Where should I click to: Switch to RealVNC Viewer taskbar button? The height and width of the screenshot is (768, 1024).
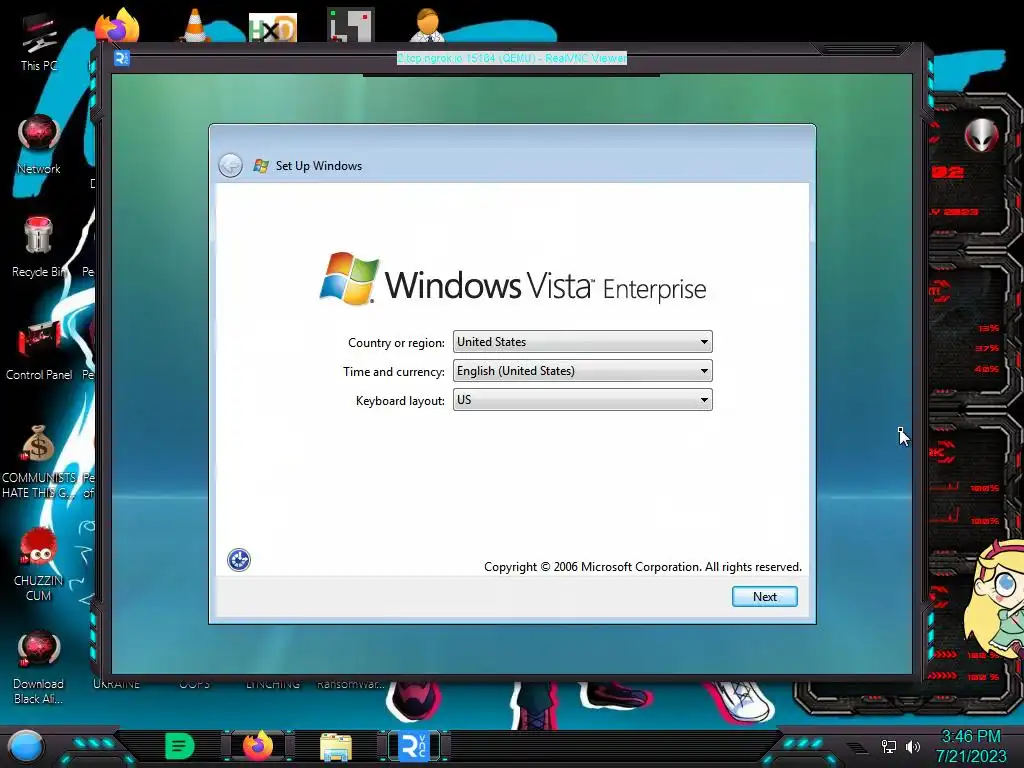pyautogui.click(x=414, y=746)
